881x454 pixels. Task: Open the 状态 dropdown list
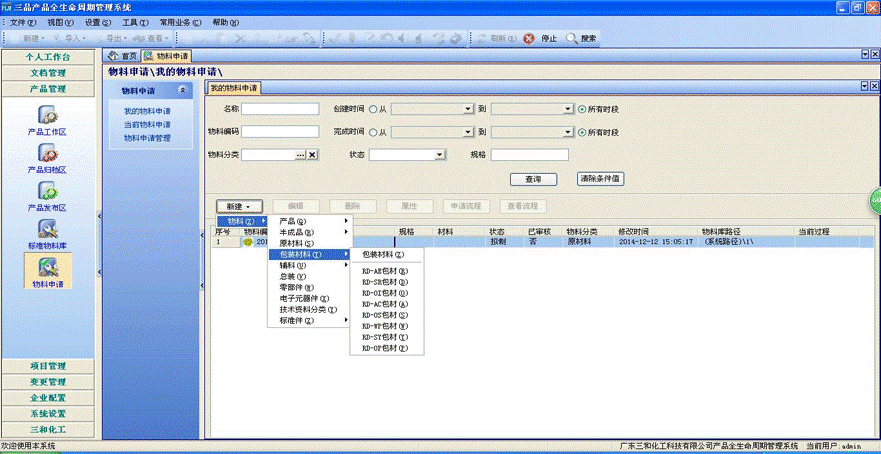coord(439,155)
